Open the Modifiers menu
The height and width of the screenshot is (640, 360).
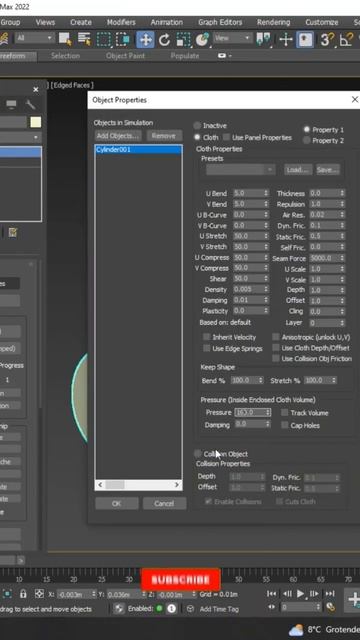pyautogui.click(x=121, y=22)
